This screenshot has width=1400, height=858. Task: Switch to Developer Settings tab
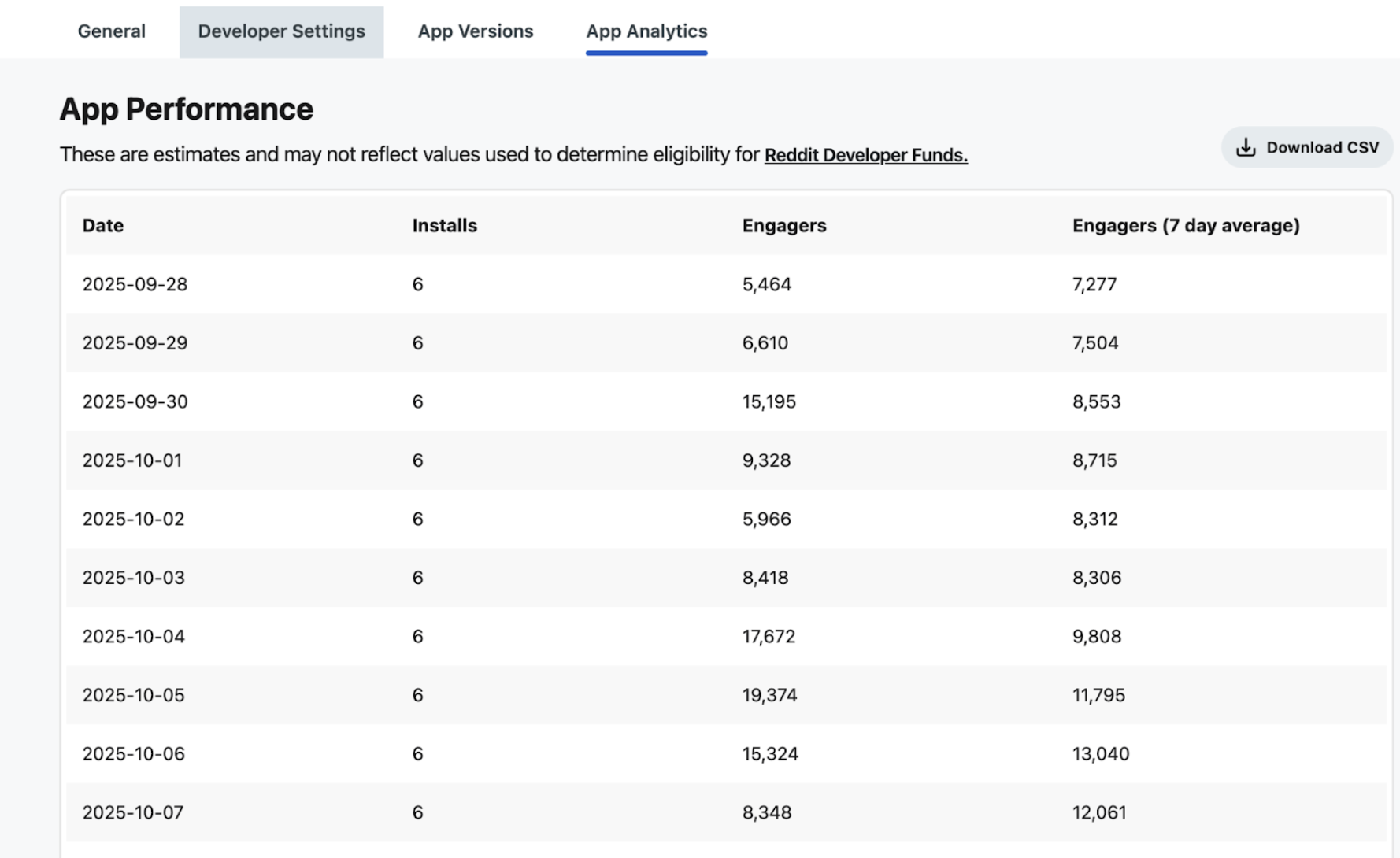[281, 31]
